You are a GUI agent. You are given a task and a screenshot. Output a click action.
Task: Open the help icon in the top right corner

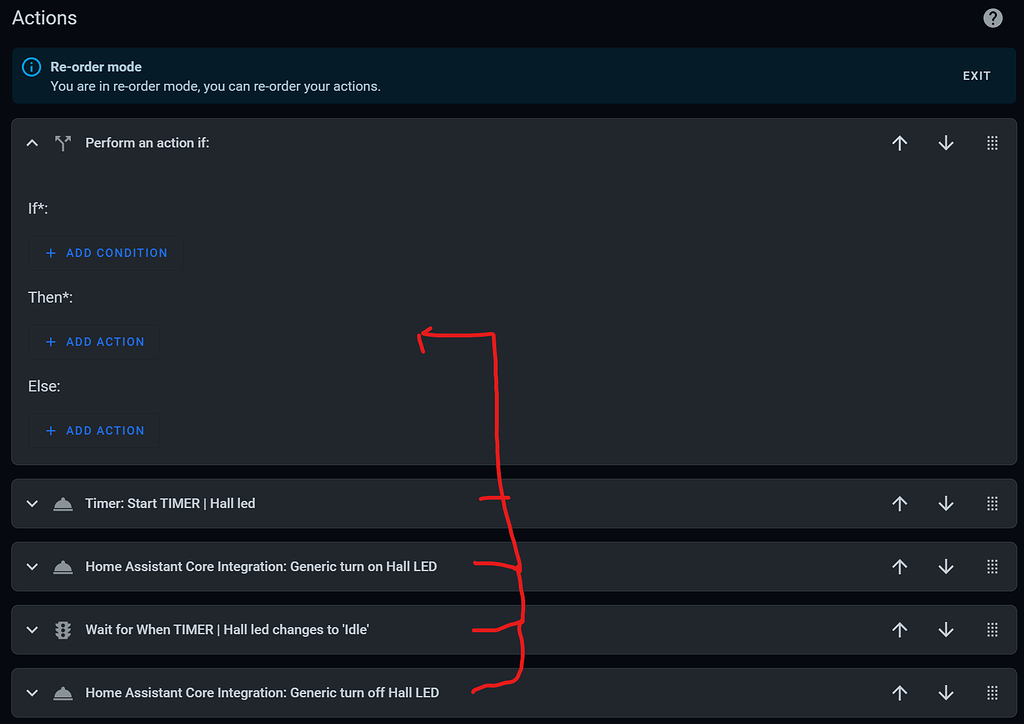click(992, 17)
